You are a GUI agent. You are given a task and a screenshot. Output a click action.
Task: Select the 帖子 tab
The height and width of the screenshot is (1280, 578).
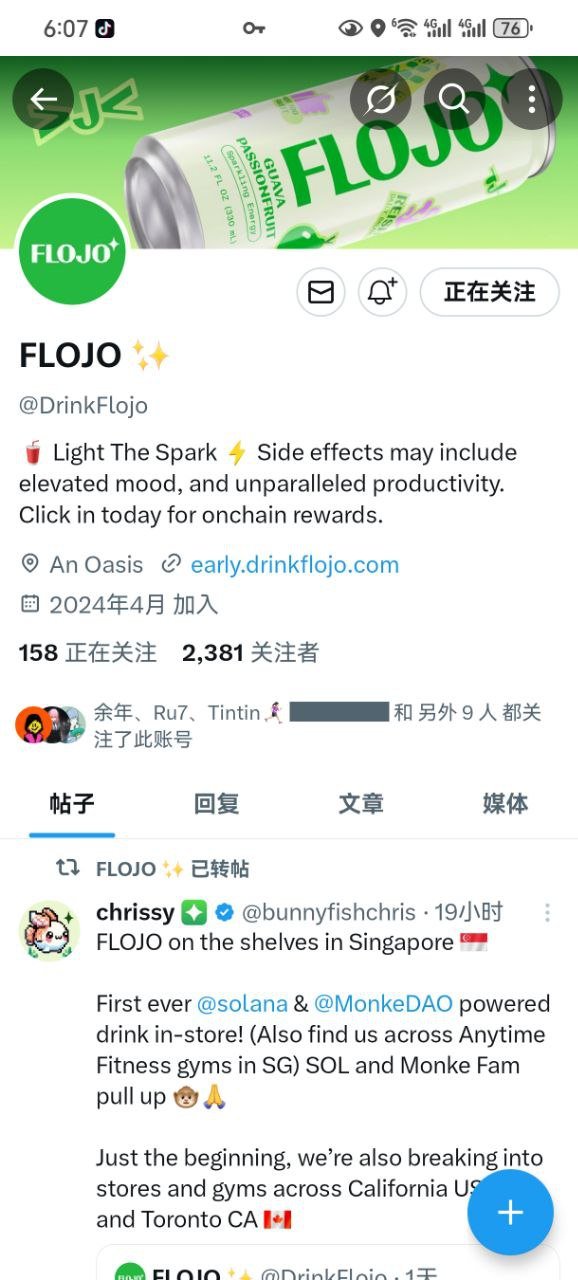tap(72, 803)
